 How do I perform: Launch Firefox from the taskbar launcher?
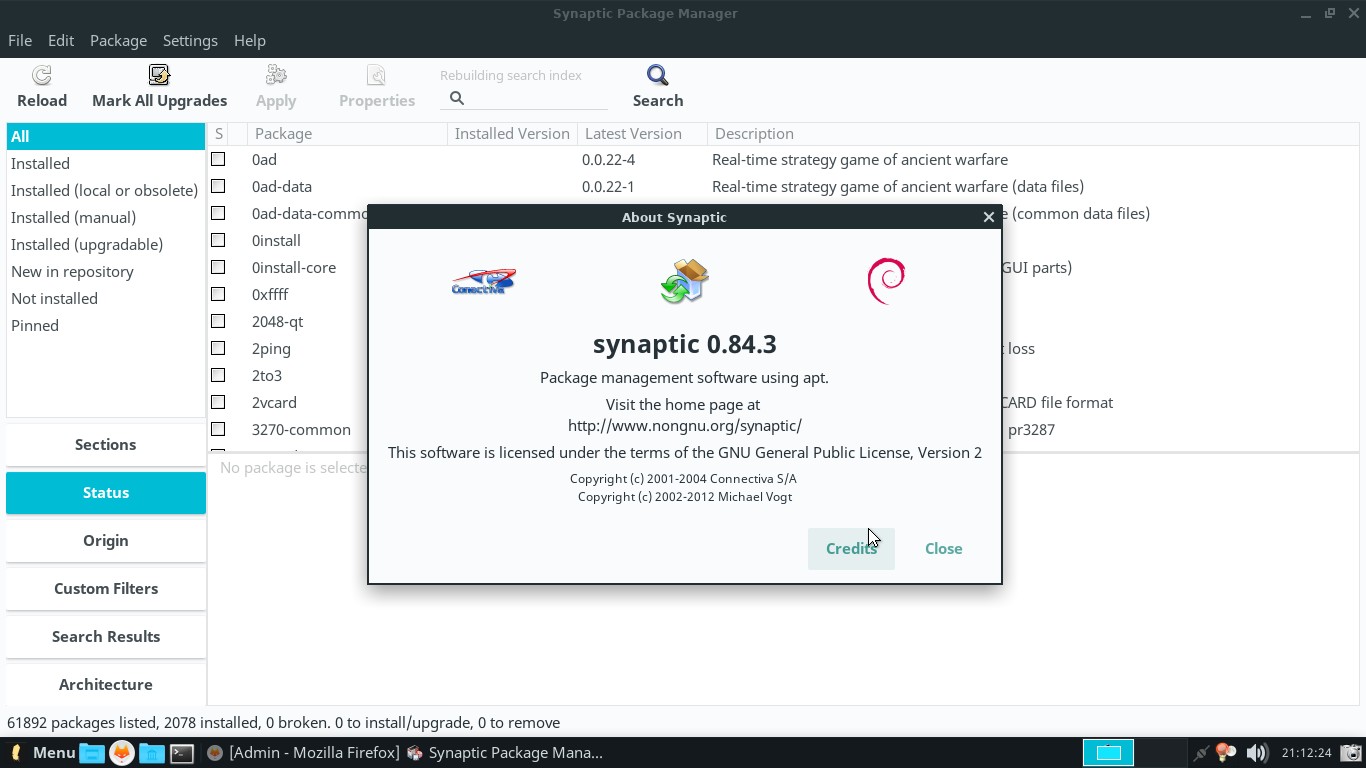point(121,753)
